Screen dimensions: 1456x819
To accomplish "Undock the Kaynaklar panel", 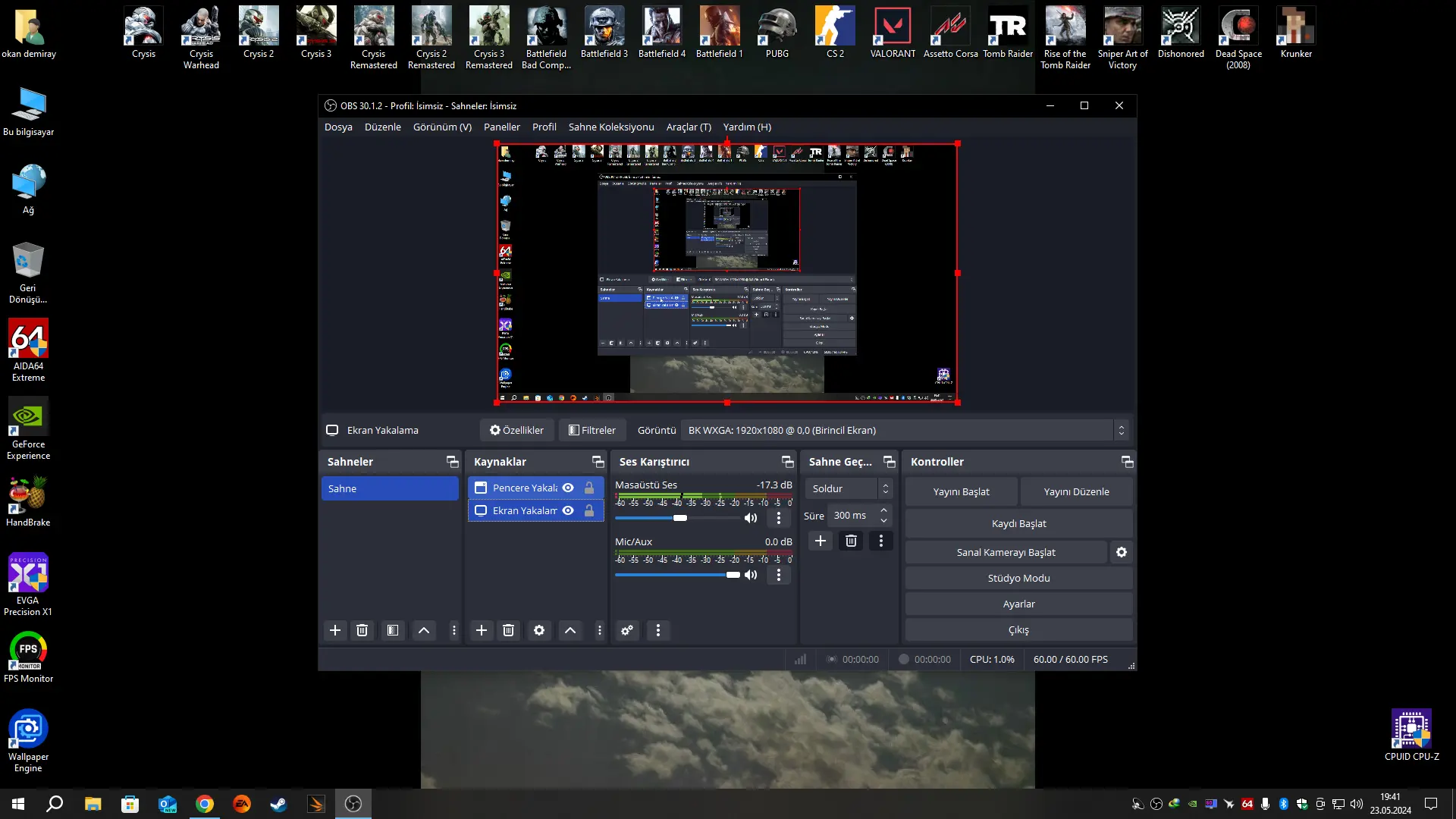I will click(x=598, y=462).
